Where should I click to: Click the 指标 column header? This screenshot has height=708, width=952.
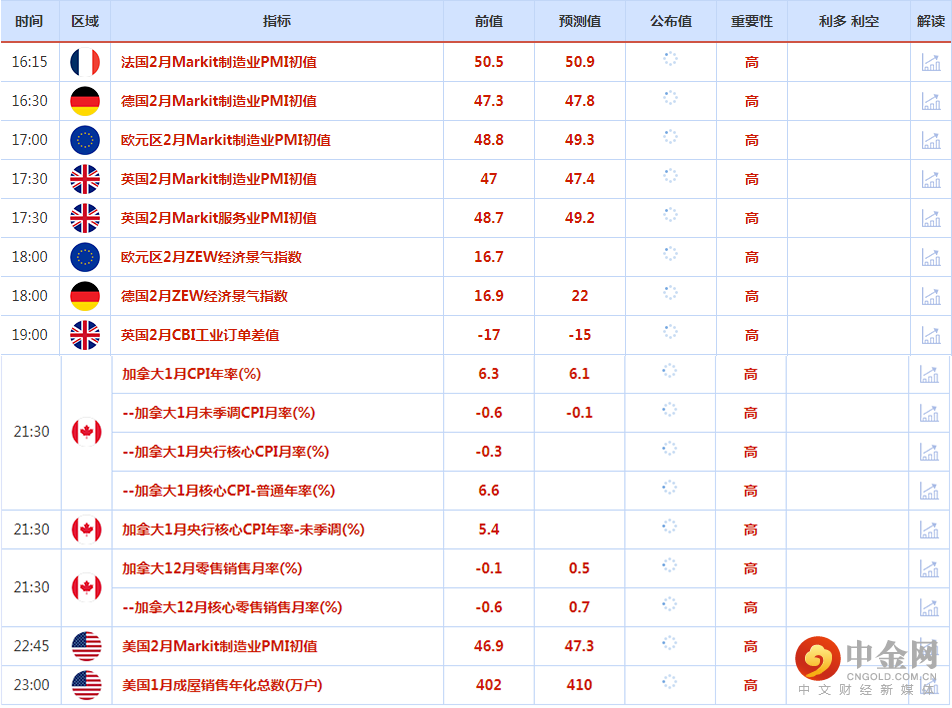pos(277,21)
